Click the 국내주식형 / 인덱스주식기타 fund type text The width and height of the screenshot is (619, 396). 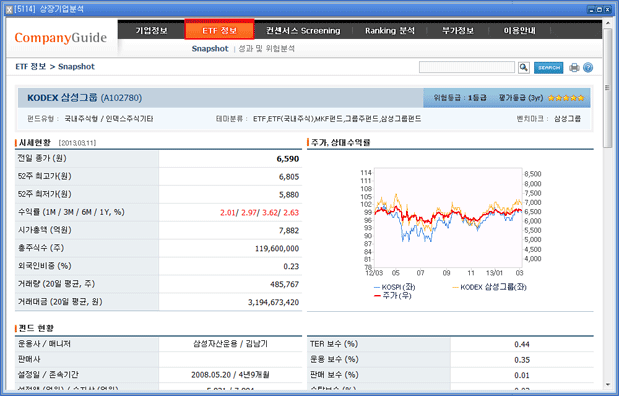109,118
